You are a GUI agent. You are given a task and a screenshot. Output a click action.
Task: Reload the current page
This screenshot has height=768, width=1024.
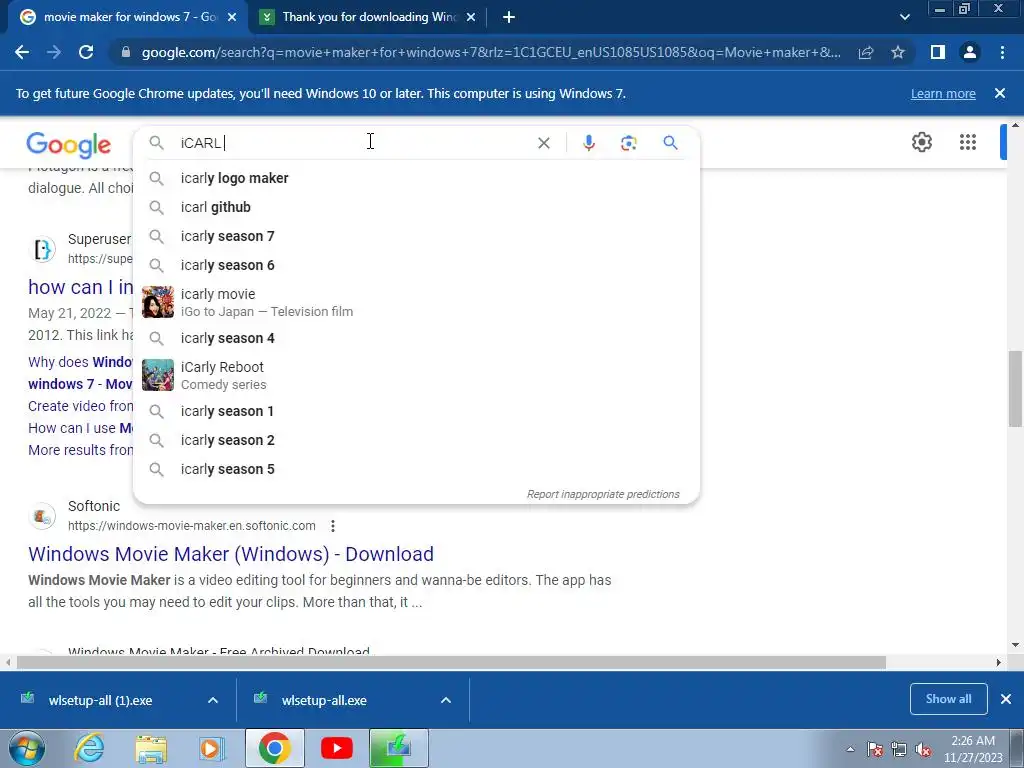pyautogui.click(x=86, y=52)
